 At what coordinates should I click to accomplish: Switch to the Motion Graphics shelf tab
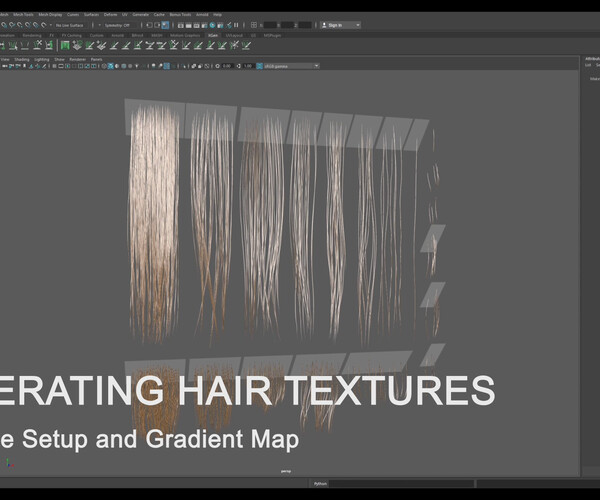(185, 35)
